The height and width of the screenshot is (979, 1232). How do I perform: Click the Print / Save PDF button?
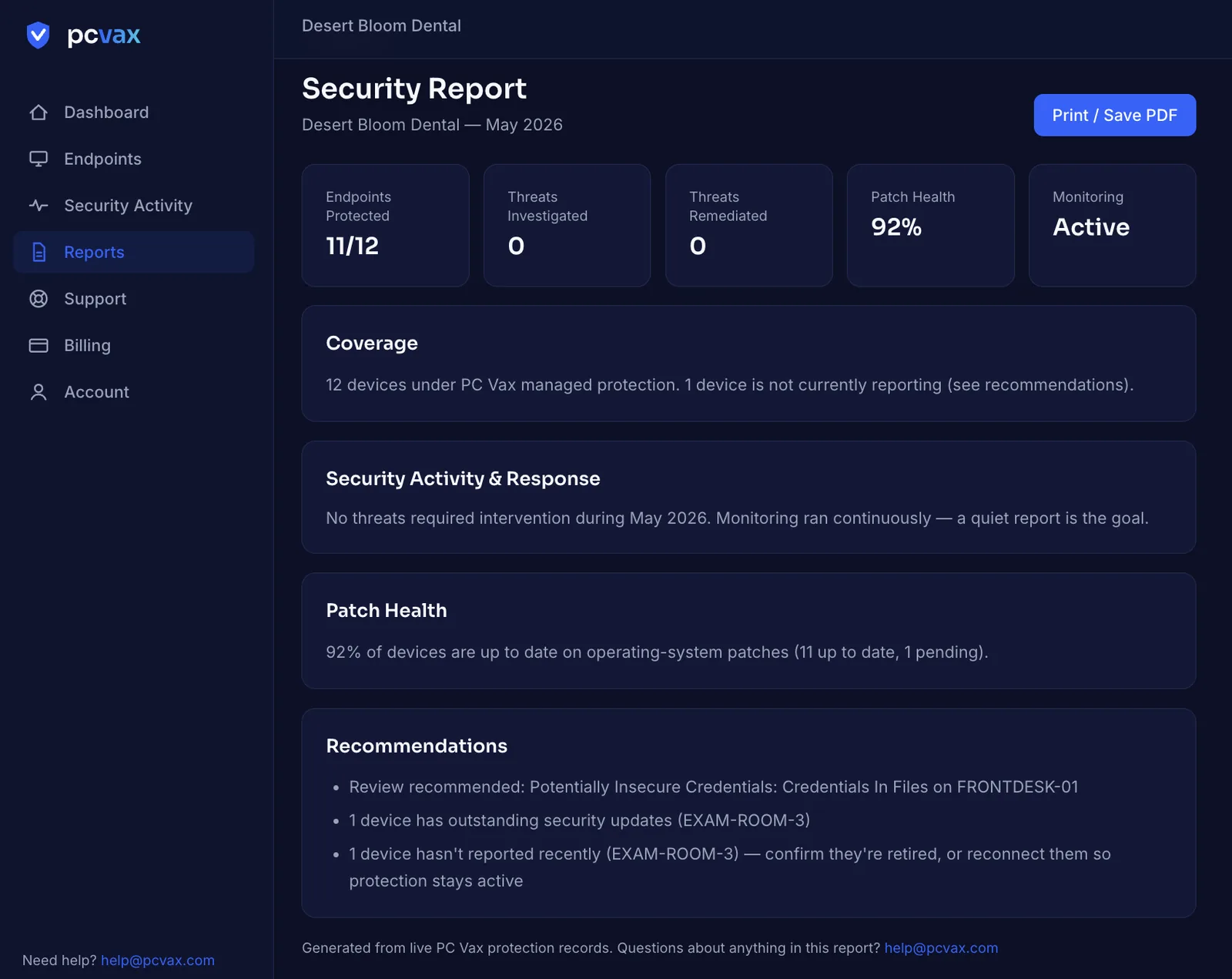(x=1114, y=115)
